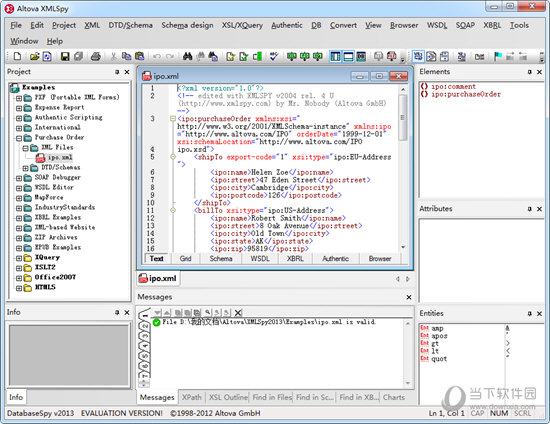The width and height of the screenshot is (550, 424).
Task: Close the Messages panel
Action: pyautogui.click(x=409, y=297)
